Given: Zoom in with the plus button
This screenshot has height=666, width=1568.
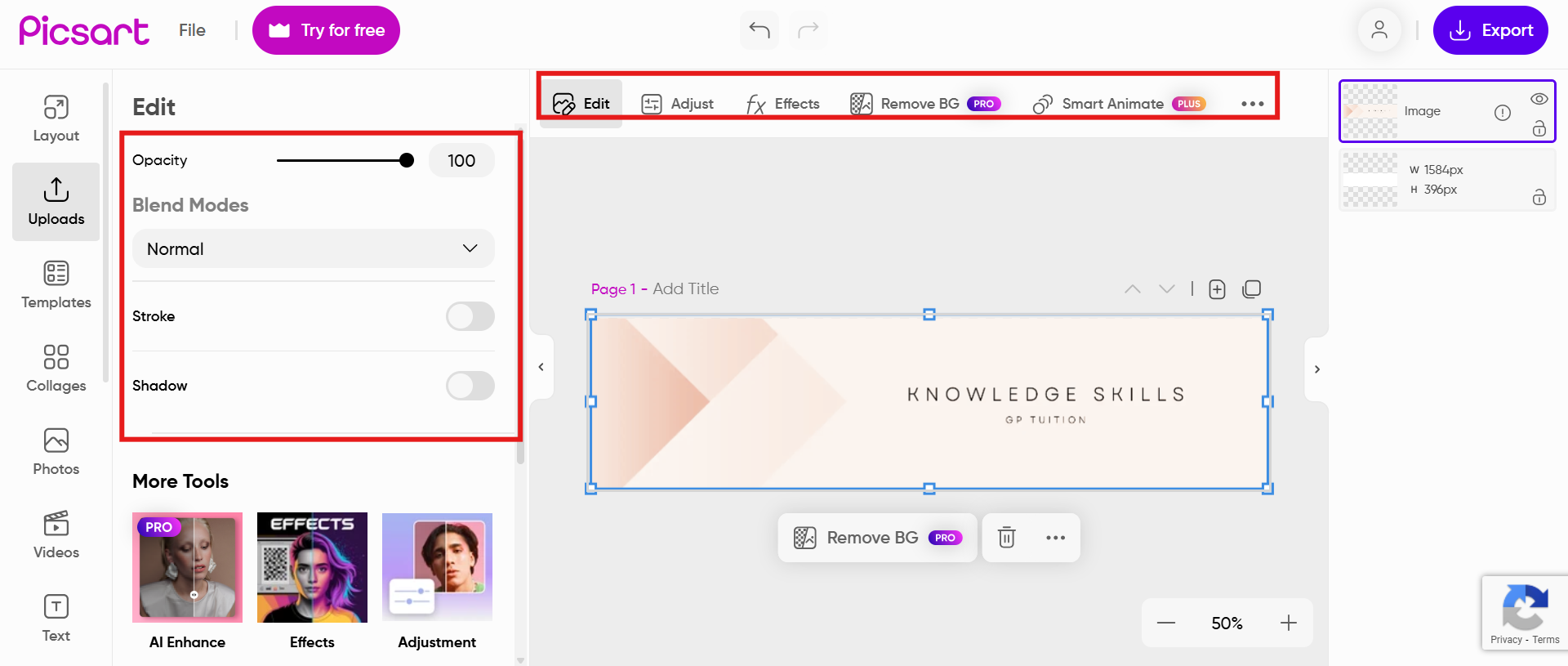Looking at the screenshot, I should [1289, 623].
